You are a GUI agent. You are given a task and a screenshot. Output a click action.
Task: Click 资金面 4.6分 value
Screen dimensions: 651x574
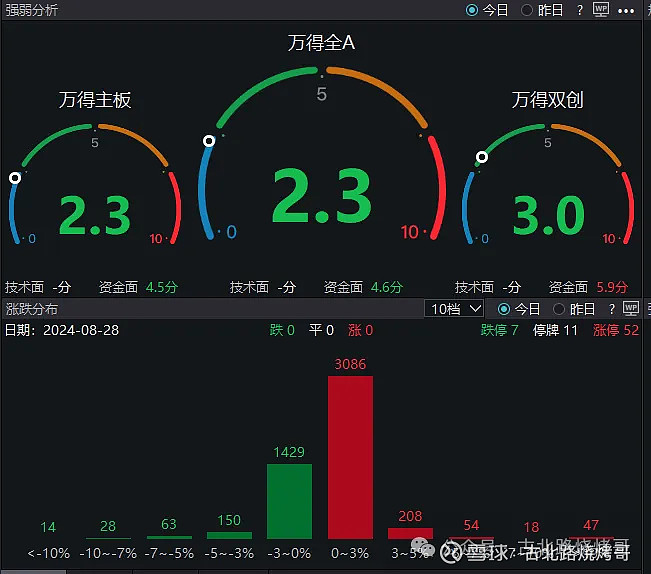coord(387,287)
